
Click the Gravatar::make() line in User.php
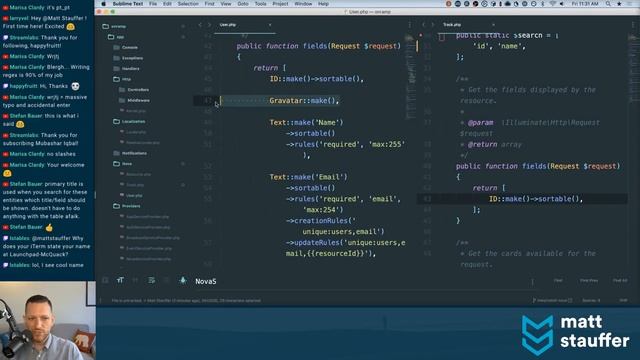[x=304, y=101]
